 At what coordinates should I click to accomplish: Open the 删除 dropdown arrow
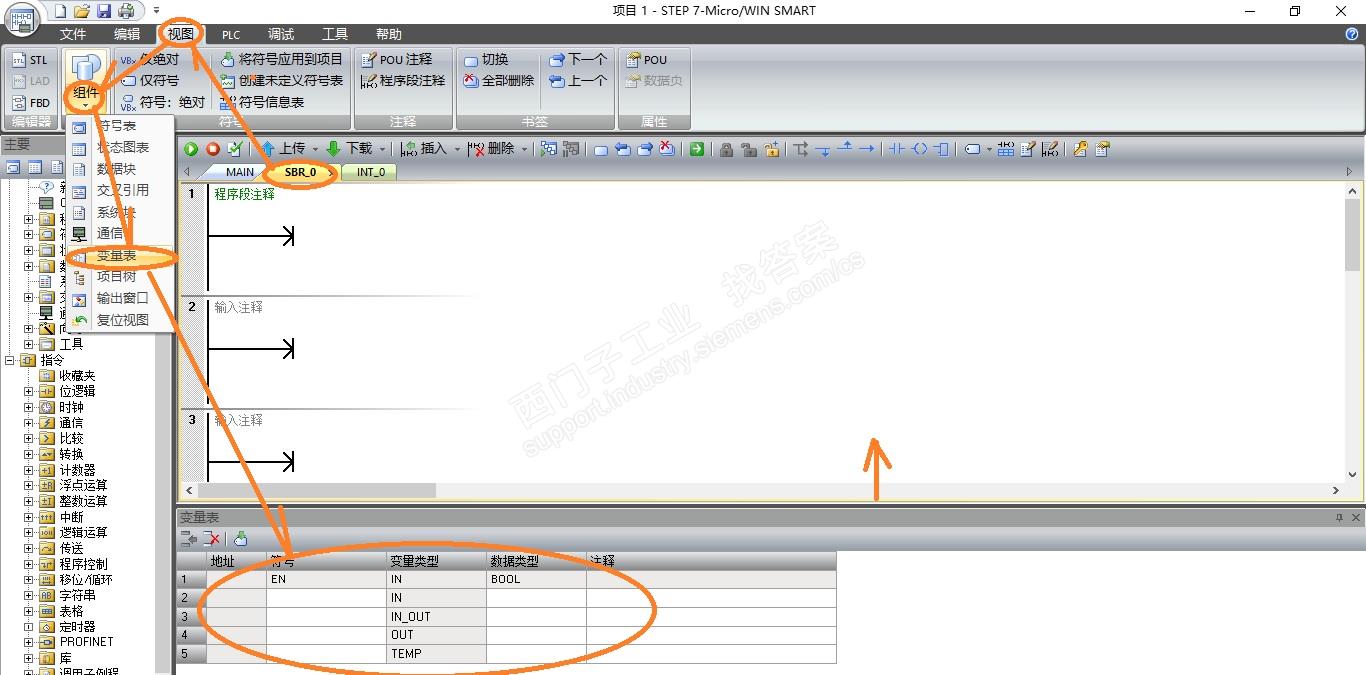click(x=524, y=149)
